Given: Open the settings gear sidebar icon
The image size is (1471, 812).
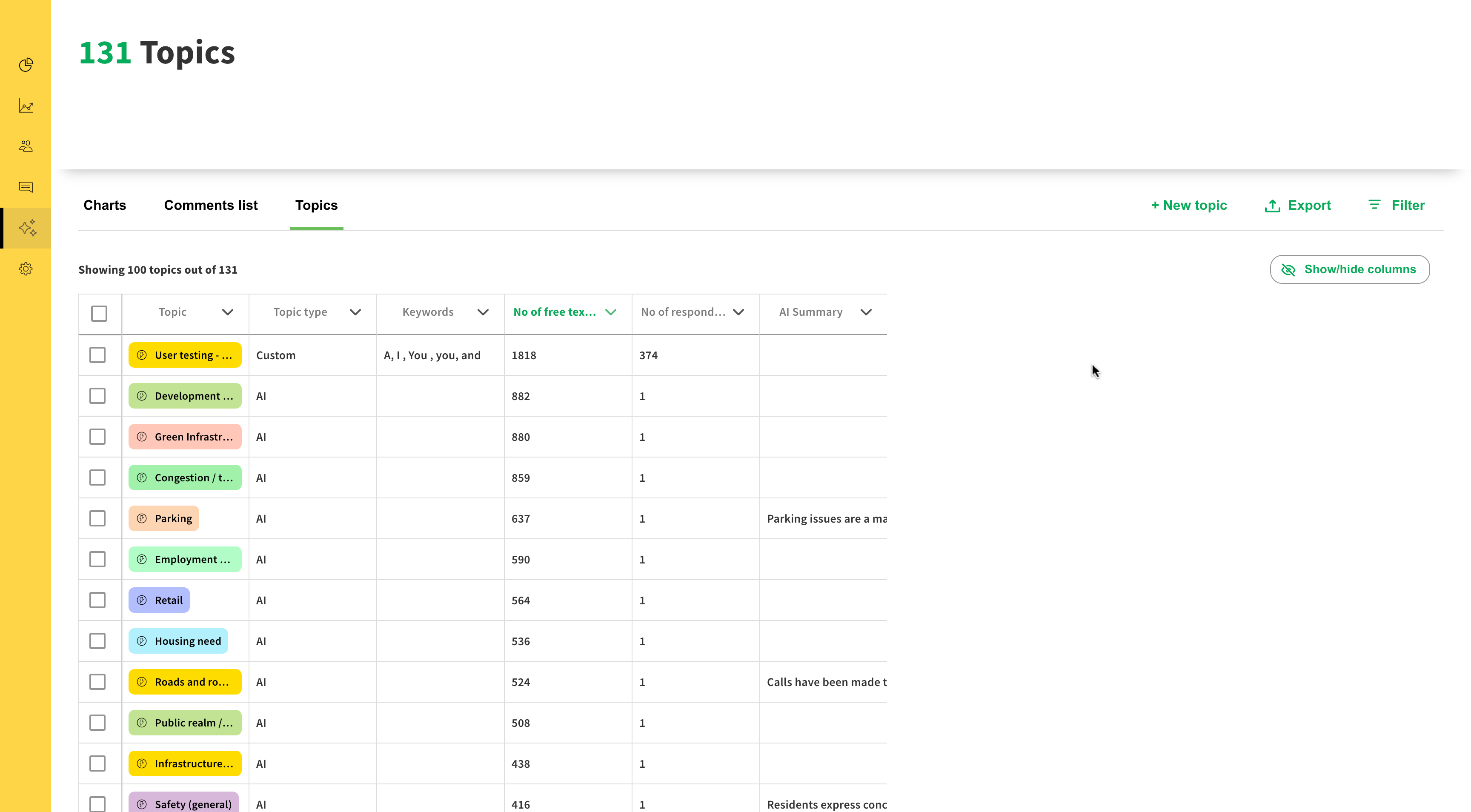Looking at the screenshot, I should point(26,269).
